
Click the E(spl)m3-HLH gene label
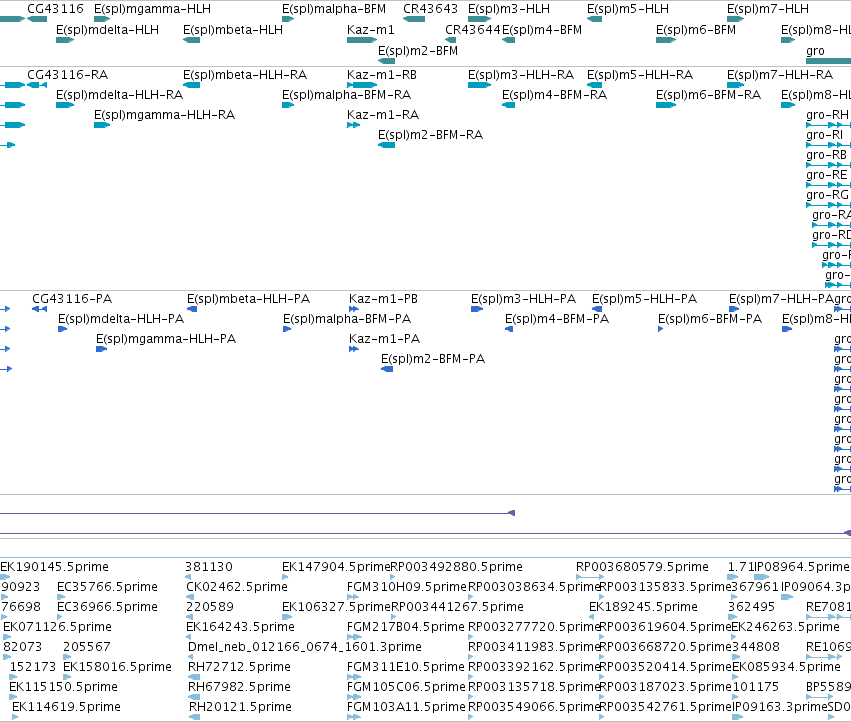tap(509, 9)
